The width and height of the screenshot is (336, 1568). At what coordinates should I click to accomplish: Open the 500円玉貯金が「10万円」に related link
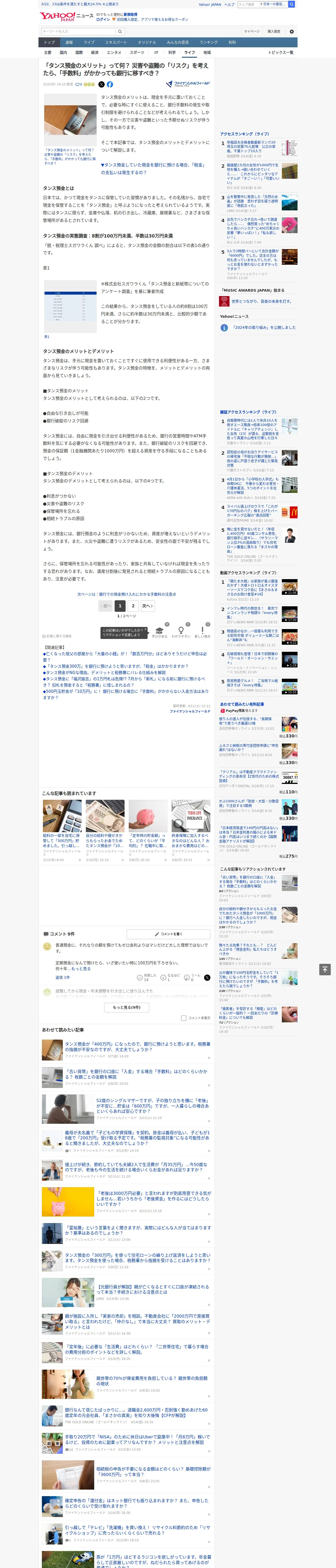[126, 695]
